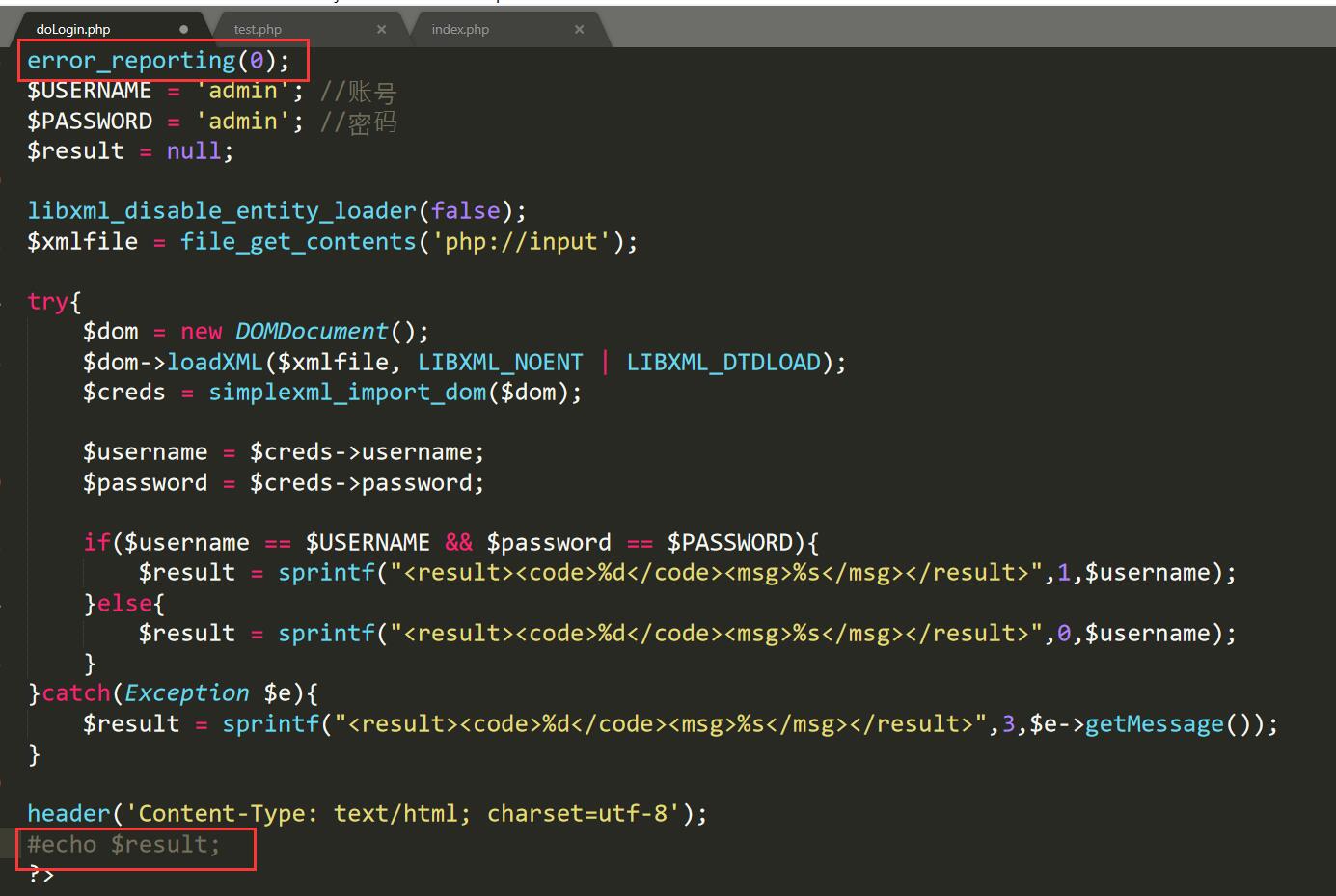This screenshot has height=896, width=1336.
Task: Click the LIBXML_DTDLOAD constant
Action: [723, 363]
